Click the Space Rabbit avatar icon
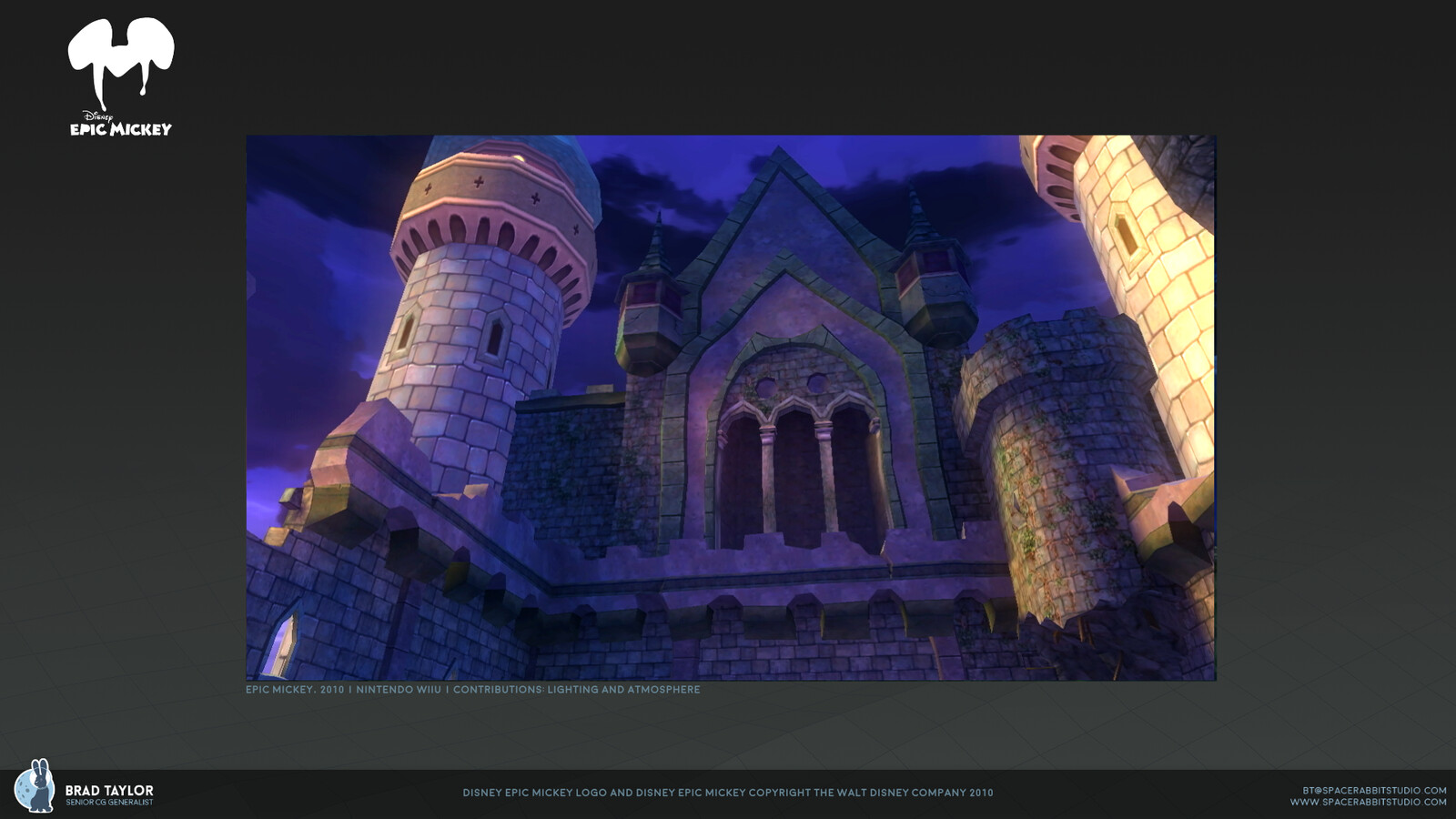The image size is (1456, 819). pyautogui.click(x=35, y=786)
